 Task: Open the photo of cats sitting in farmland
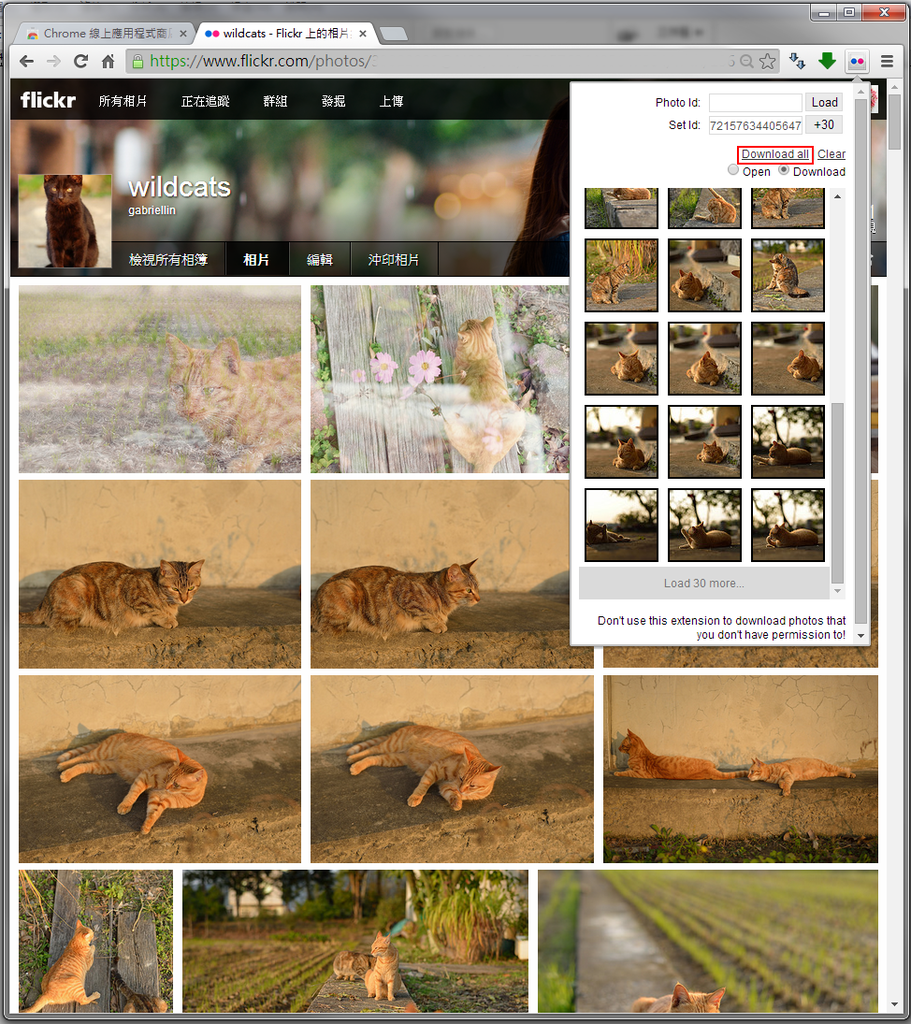[x=355, y=940]
